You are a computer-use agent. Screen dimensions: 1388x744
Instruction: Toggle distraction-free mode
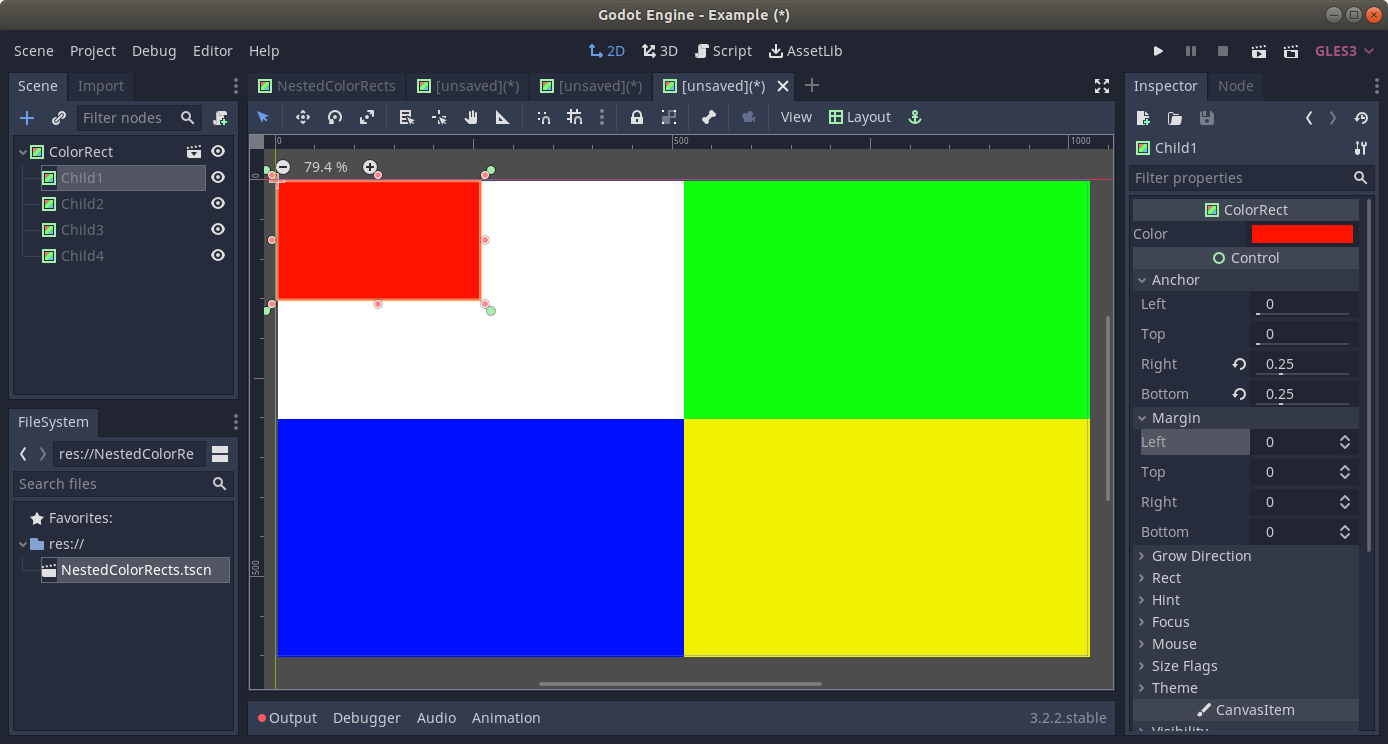1101,86
